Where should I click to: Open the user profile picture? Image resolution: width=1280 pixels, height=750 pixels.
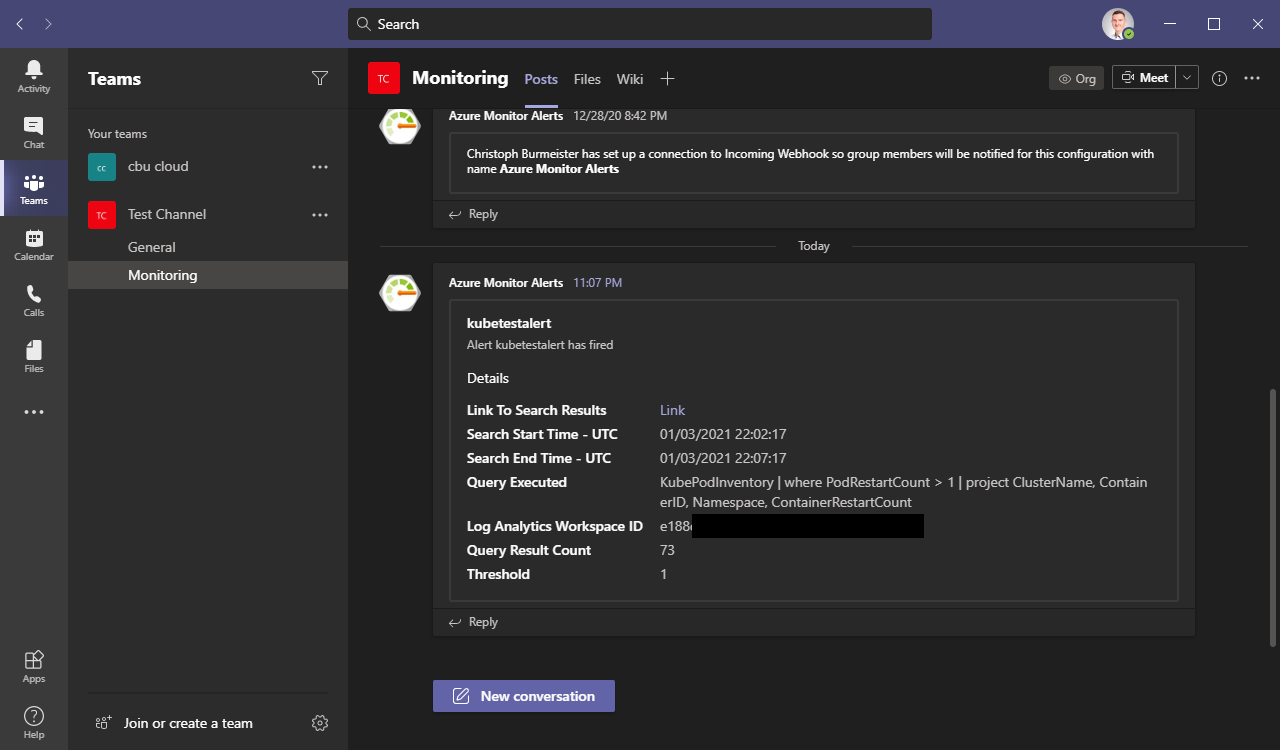1118,24
